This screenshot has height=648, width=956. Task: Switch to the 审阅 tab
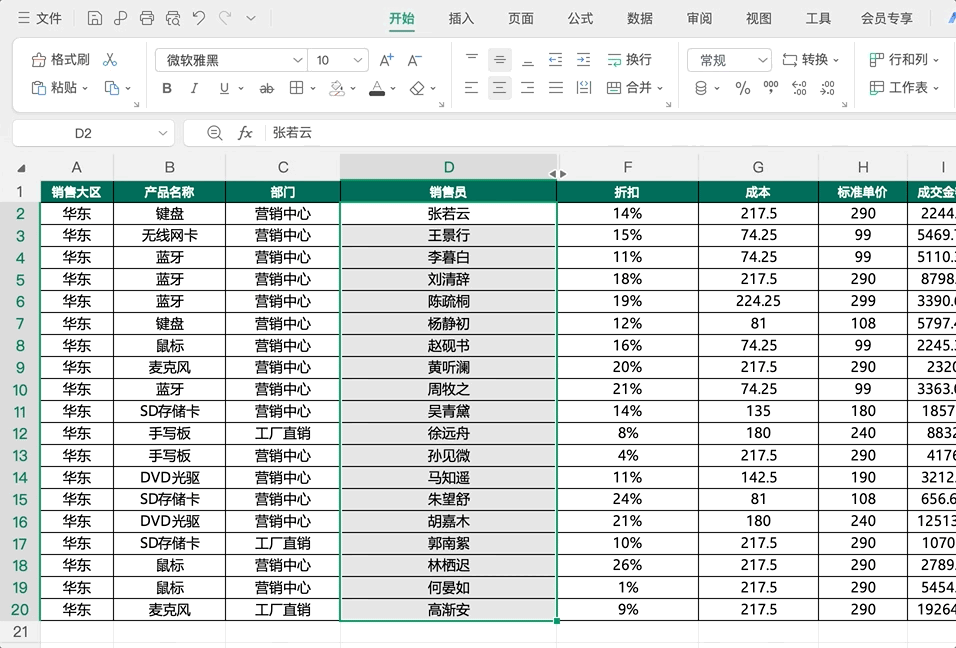tap(699, 18)
